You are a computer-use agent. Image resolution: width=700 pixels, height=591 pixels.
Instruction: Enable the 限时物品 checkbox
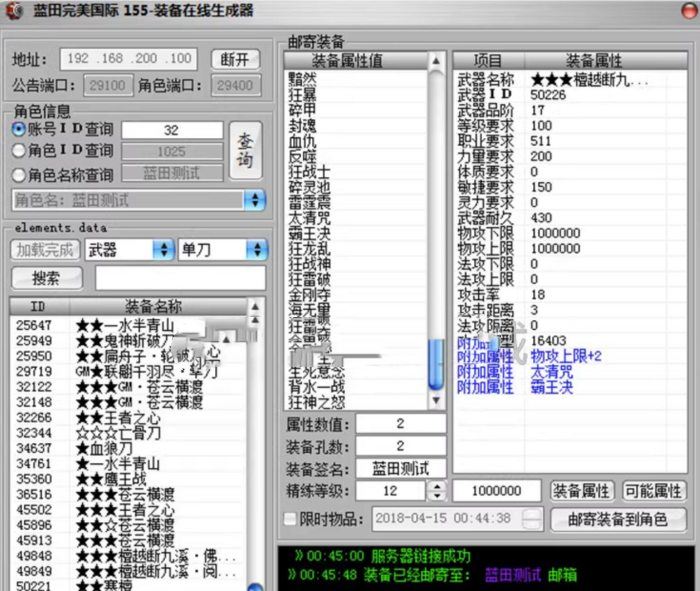tap(290, 519)
